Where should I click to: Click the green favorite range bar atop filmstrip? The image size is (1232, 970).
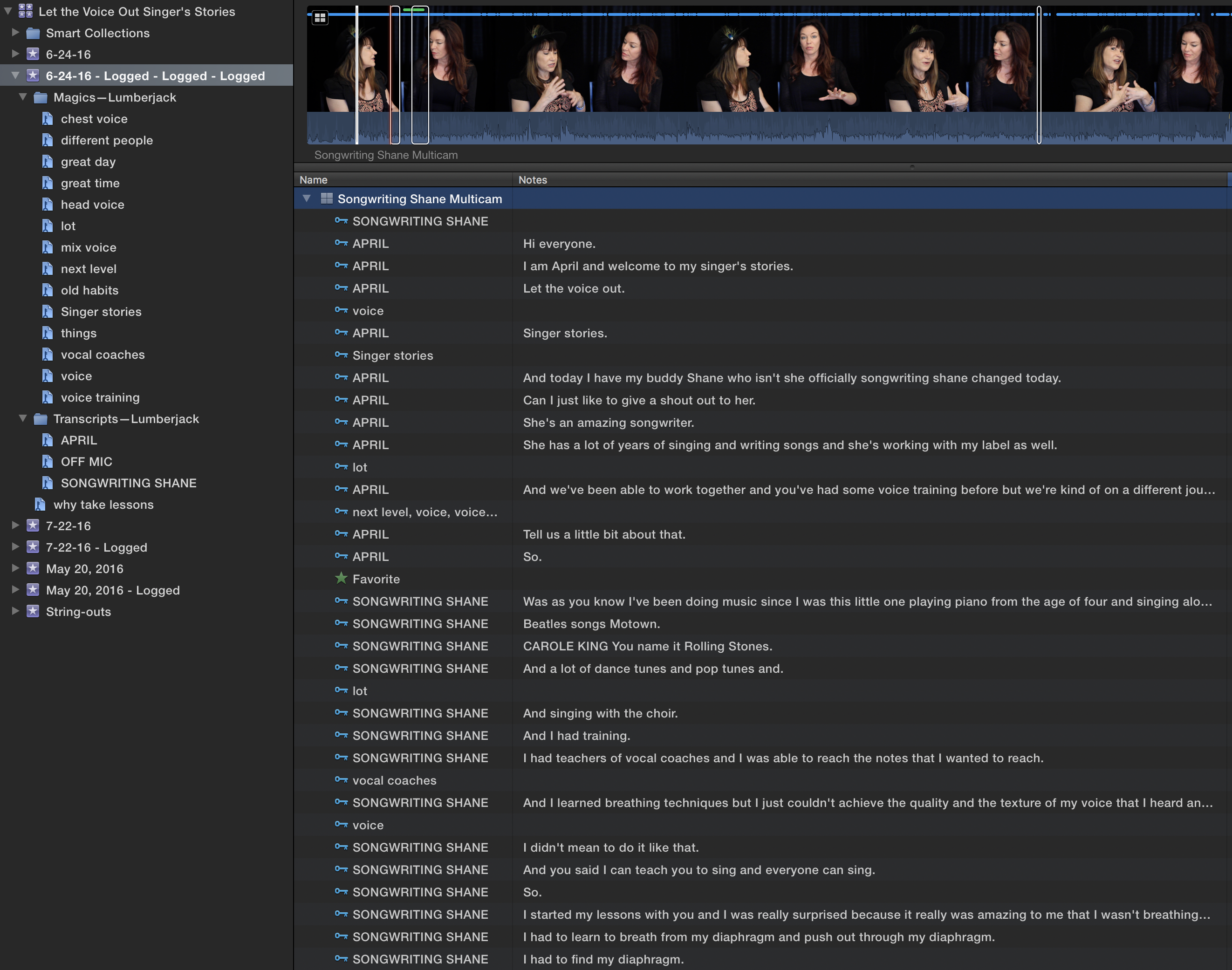[x=414, y=10]
